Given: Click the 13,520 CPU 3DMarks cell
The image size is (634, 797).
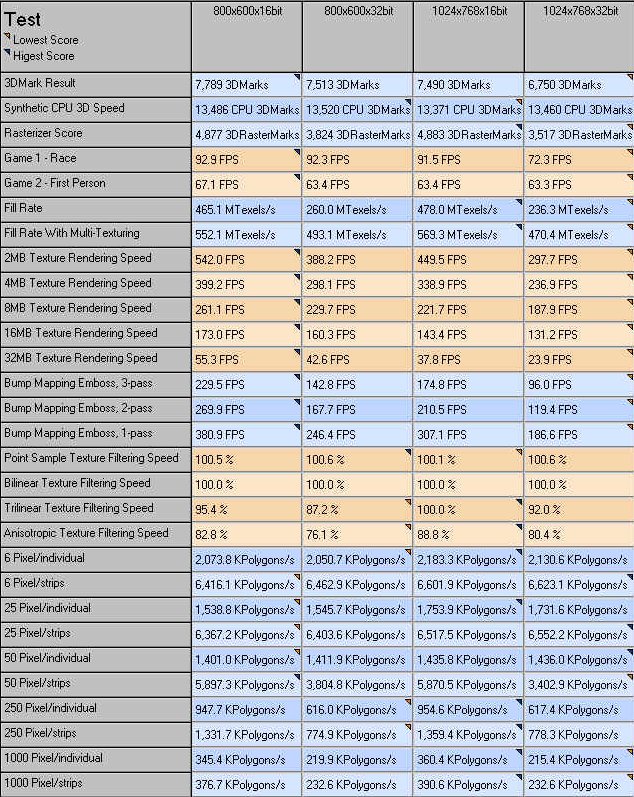Looking at the screenshot, I should (x=357, y=109).
